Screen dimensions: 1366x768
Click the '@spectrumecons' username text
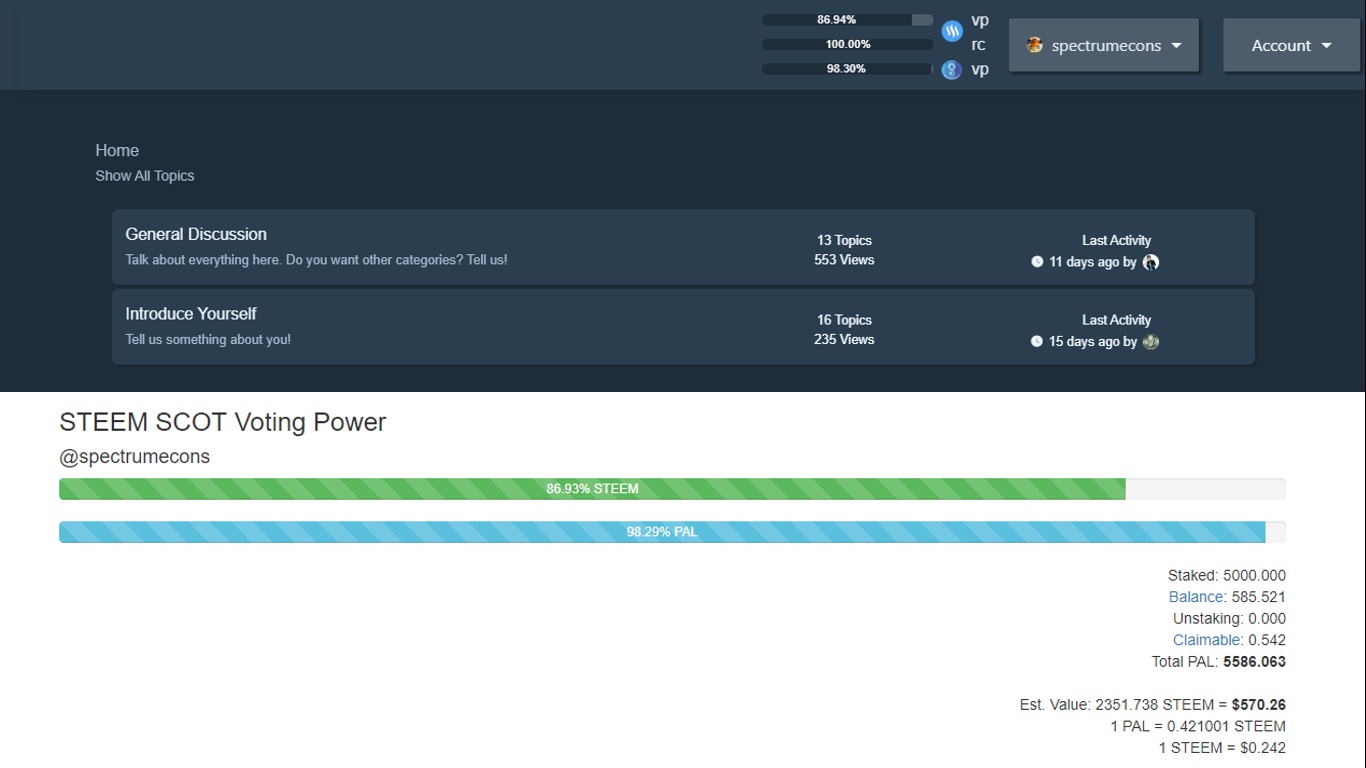pyautogui.click(x=135, y=457)
